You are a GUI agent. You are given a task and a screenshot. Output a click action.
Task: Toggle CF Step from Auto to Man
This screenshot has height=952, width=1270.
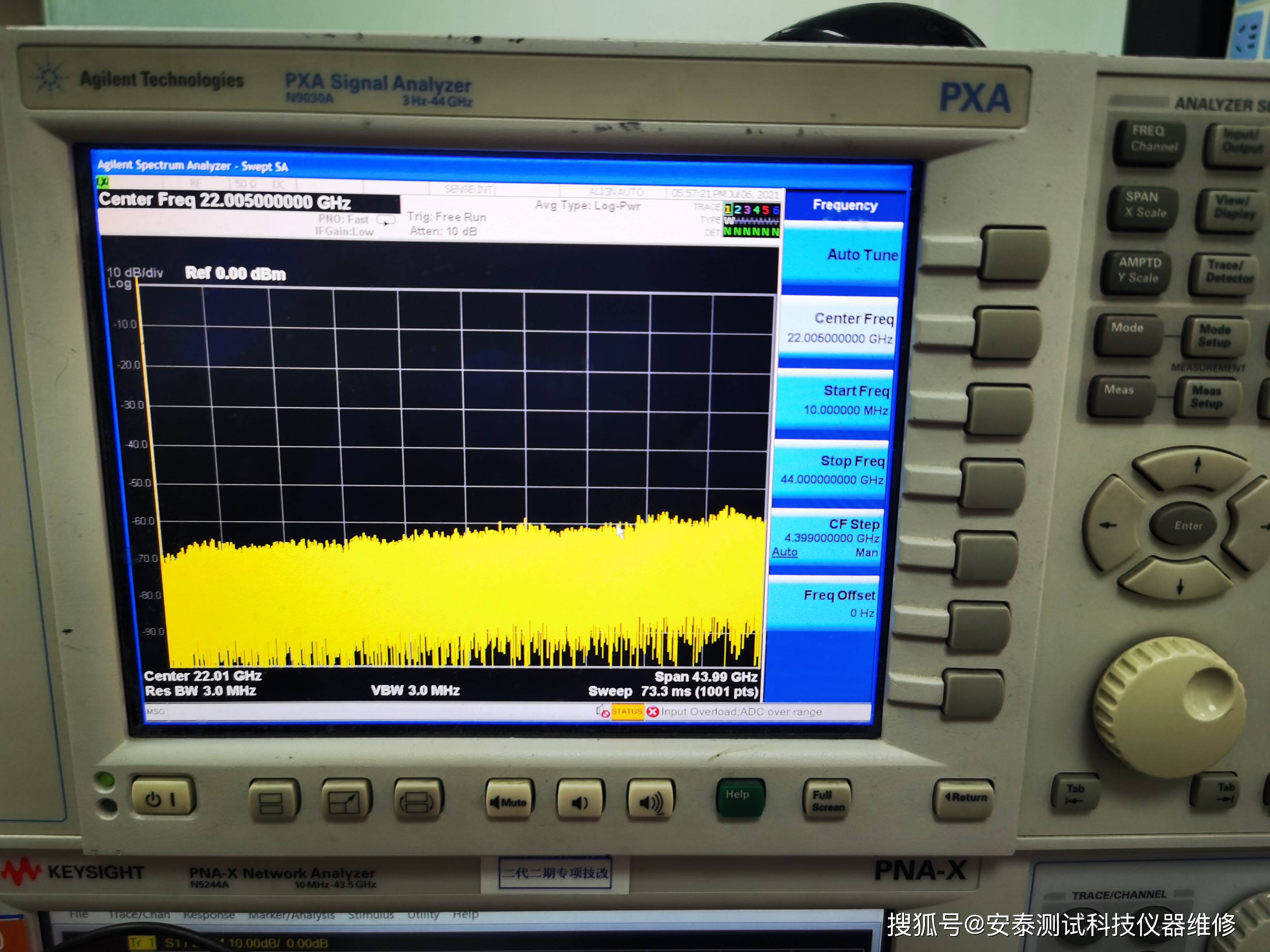[867, 552]
